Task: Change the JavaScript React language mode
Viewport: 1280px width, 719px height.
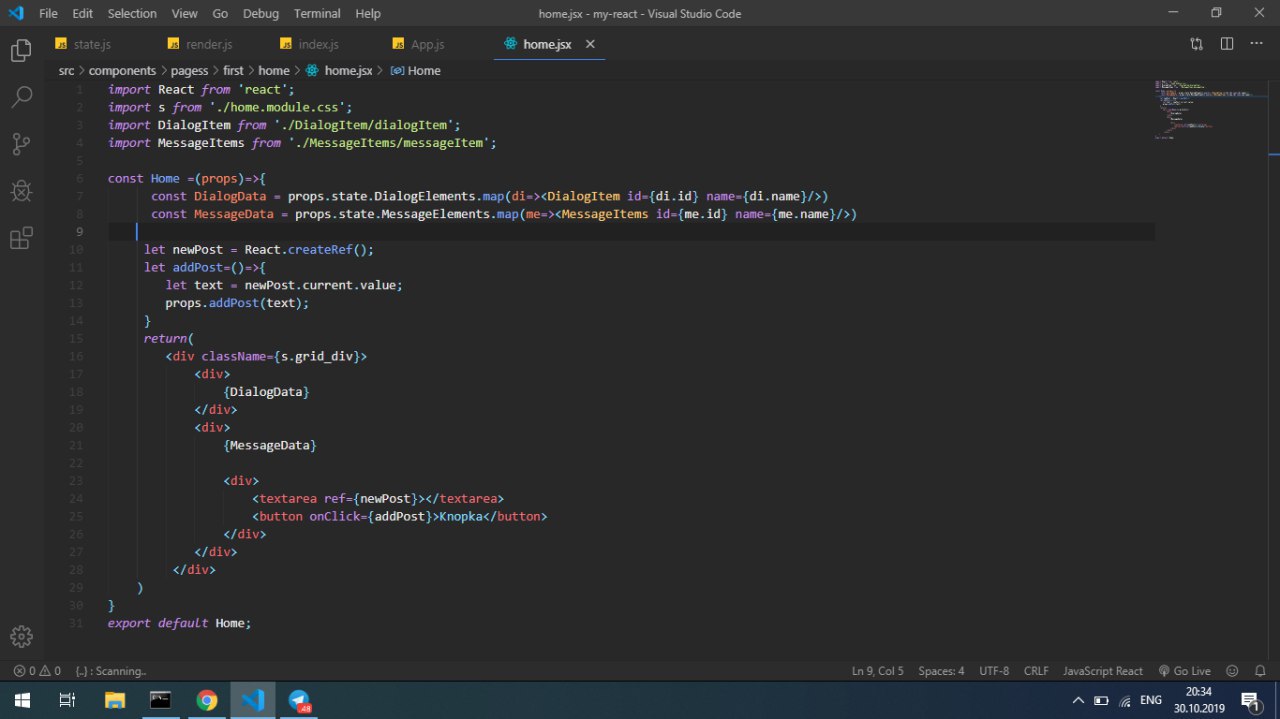Action: [1102, 671]
